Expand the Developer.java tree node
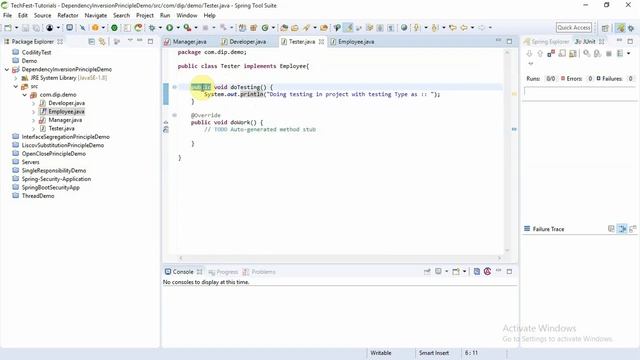The height and width of the screenshot is (360, 640). [x=33, y=103]
